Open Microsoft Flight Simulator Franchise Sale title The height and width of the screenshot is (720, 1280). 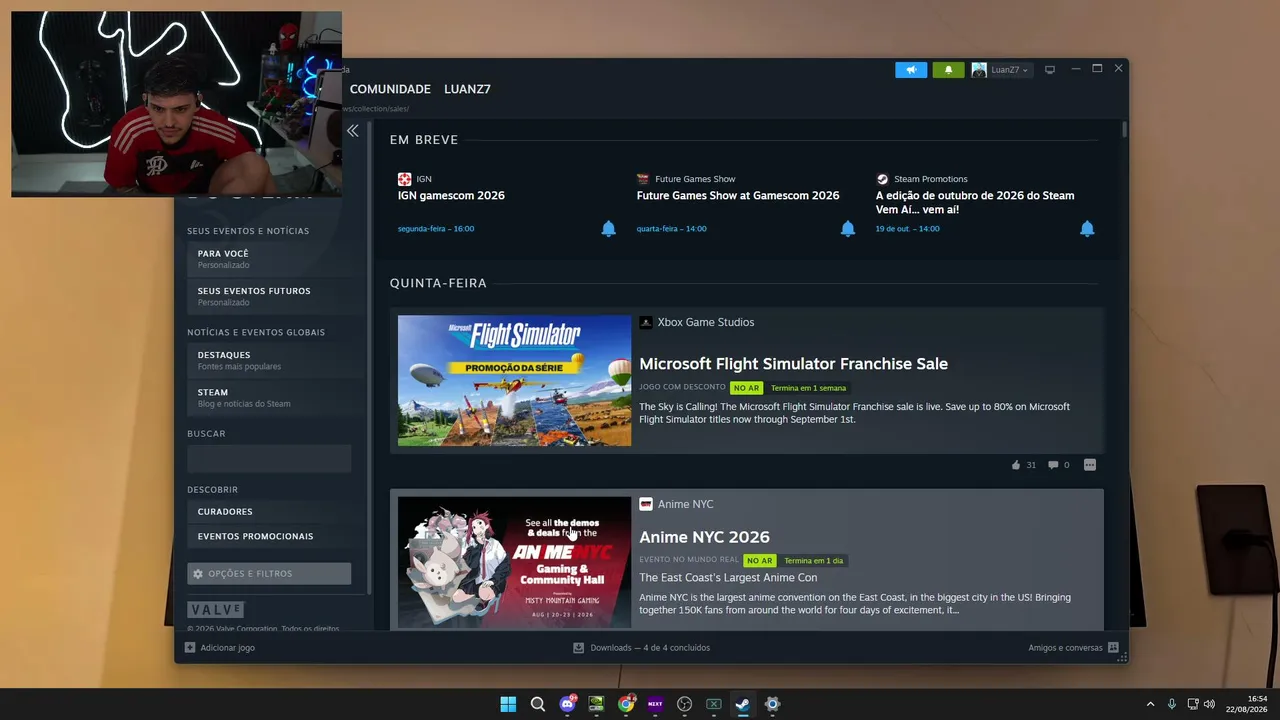coord(793,364)
